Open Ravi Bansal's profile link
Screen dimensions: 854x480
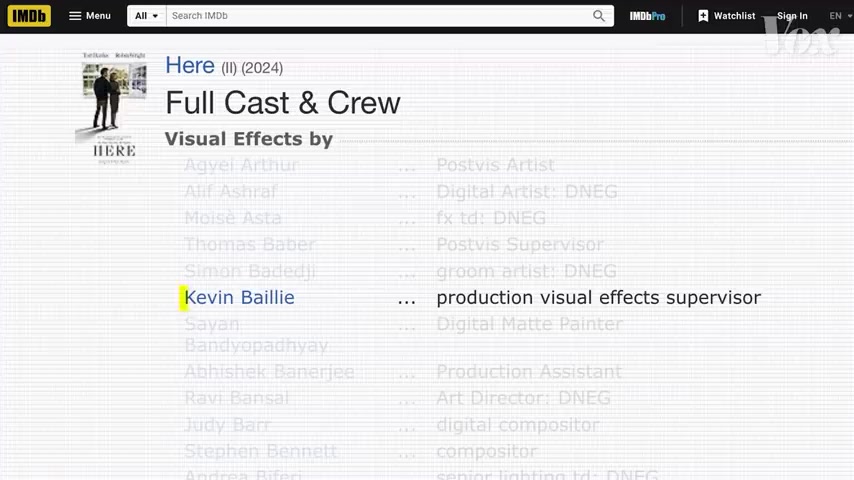click(236, 398)
